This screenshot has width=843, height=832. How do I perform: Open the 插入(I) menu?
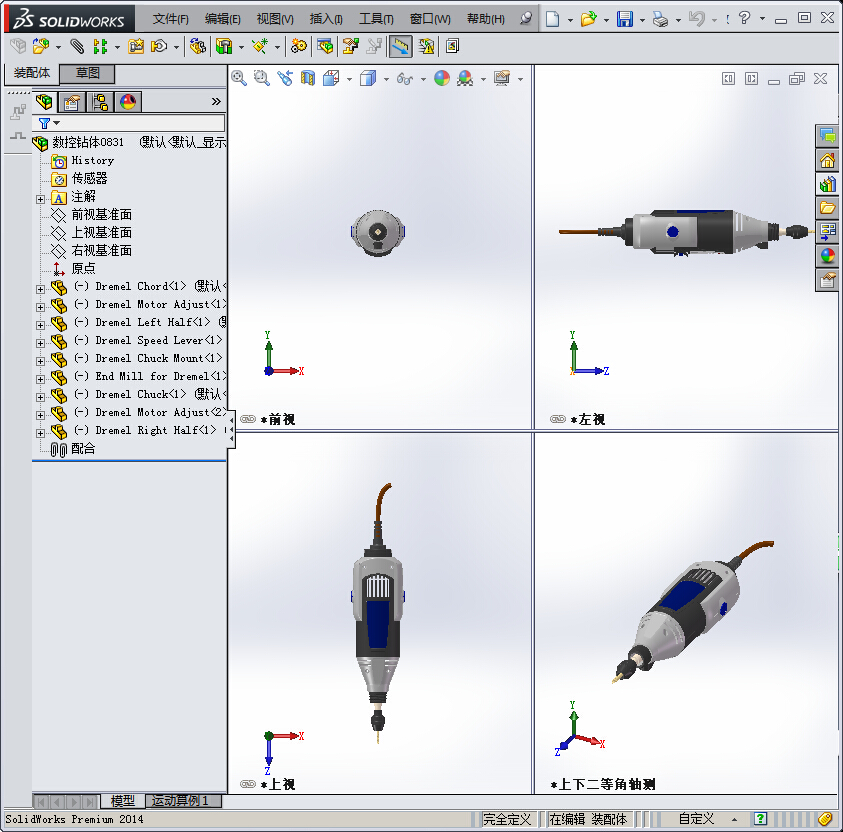click(326, 19)
